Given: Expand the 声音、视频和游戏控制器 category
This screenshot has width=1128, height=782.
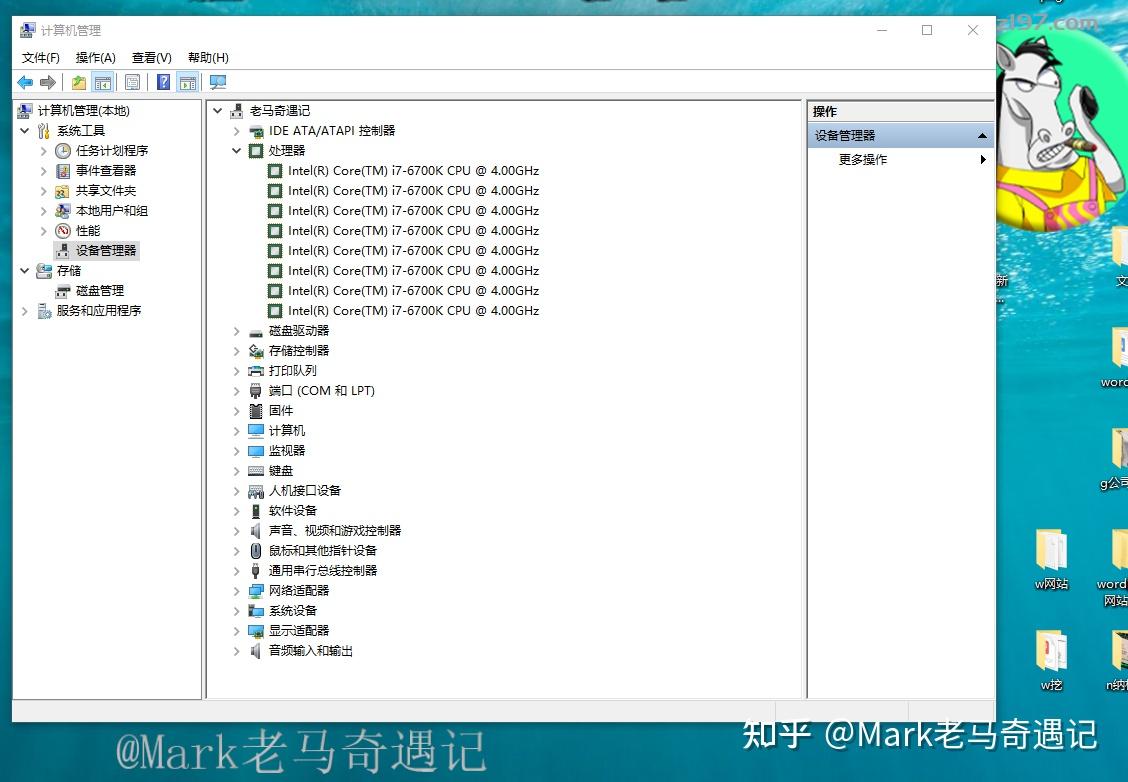Looking at the screenshot, I should tap(236, 531).
